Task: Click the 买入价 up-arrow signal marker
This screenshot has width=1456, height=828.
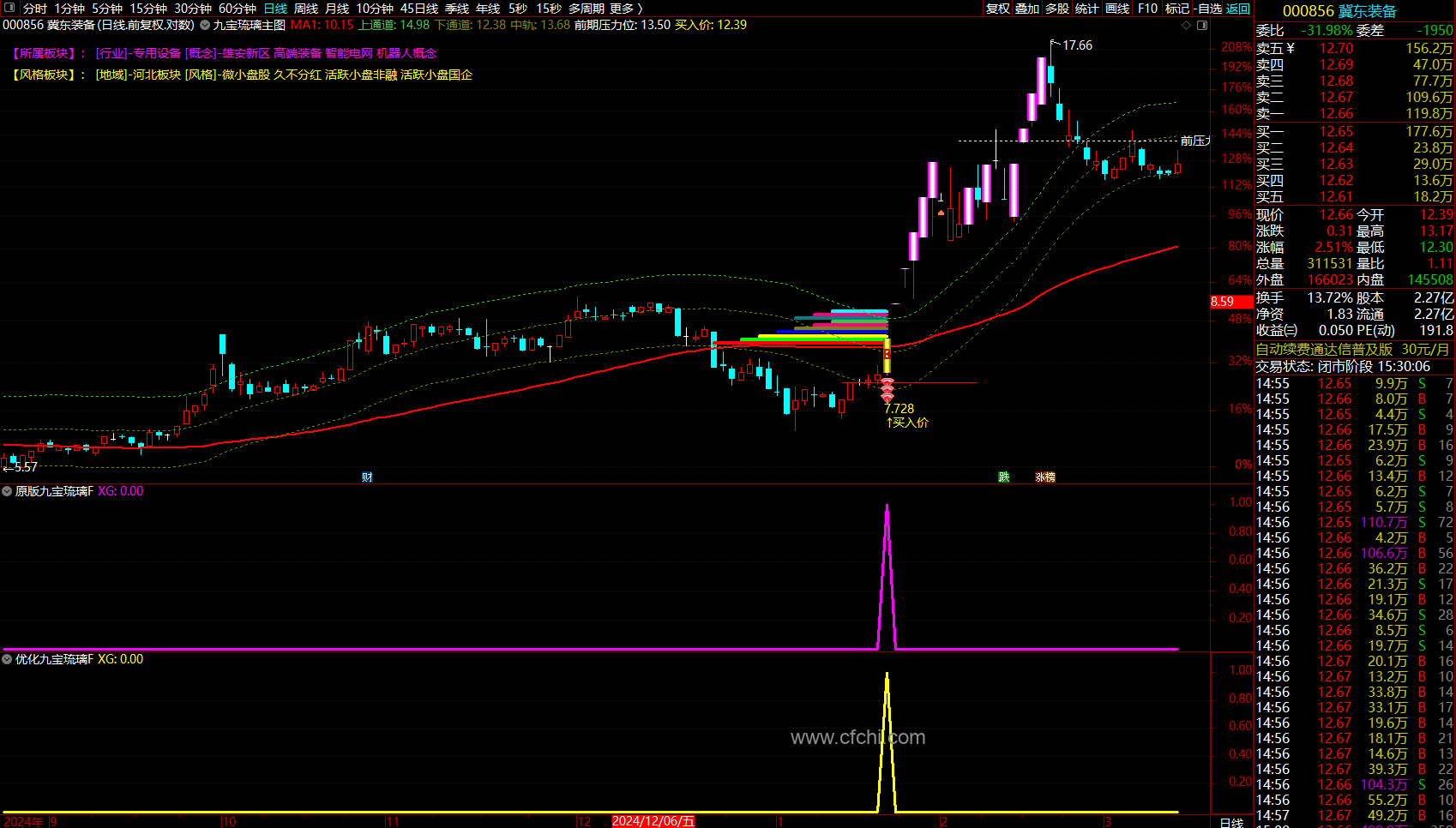Action: [907, 423]
